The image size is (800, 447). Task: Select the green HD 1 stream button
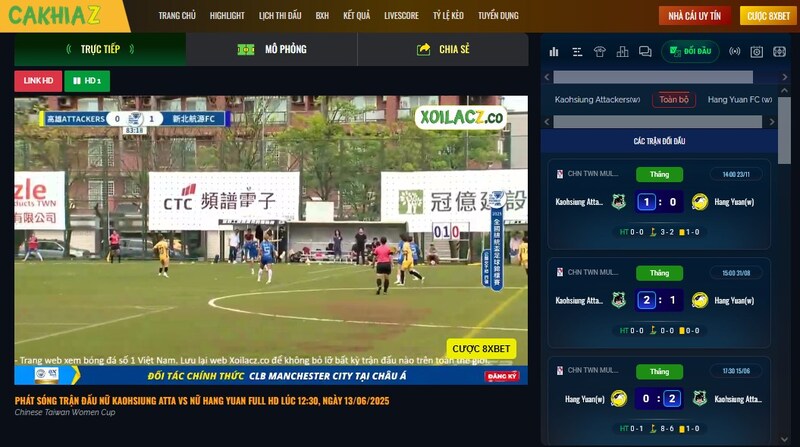87,81
